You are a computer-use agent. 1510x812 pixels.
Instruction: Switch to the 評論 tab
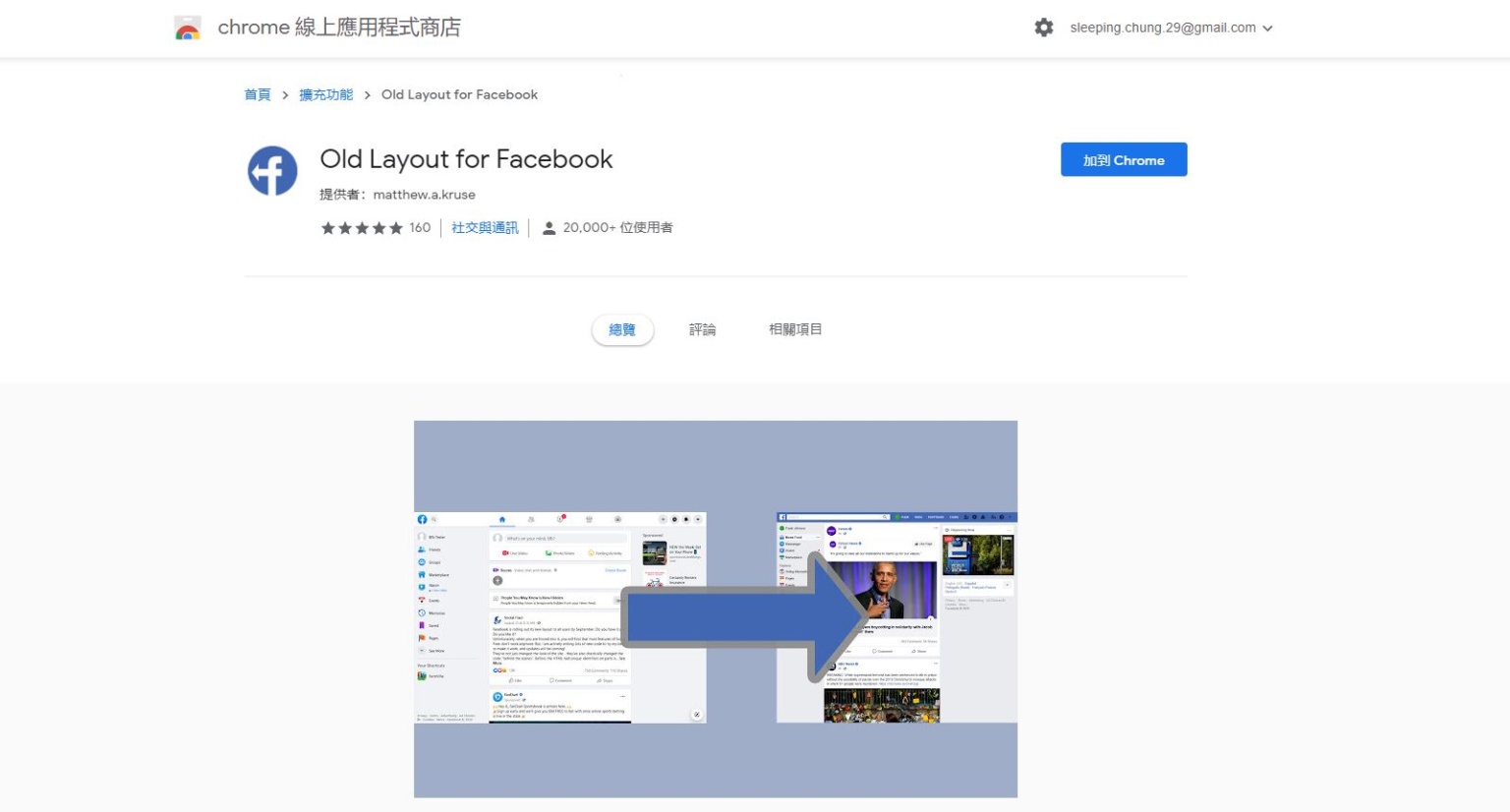[x=702, y=329]
